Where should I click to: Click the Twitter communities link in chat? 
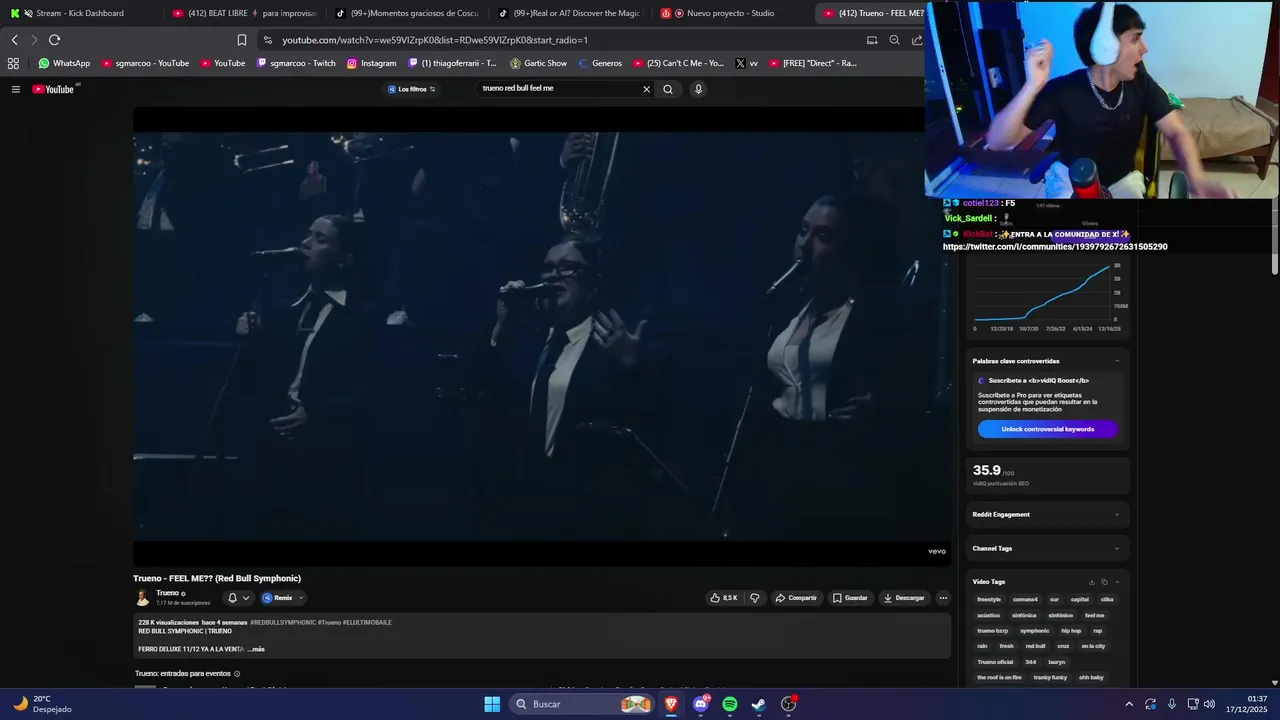(x=1055, y=247)
